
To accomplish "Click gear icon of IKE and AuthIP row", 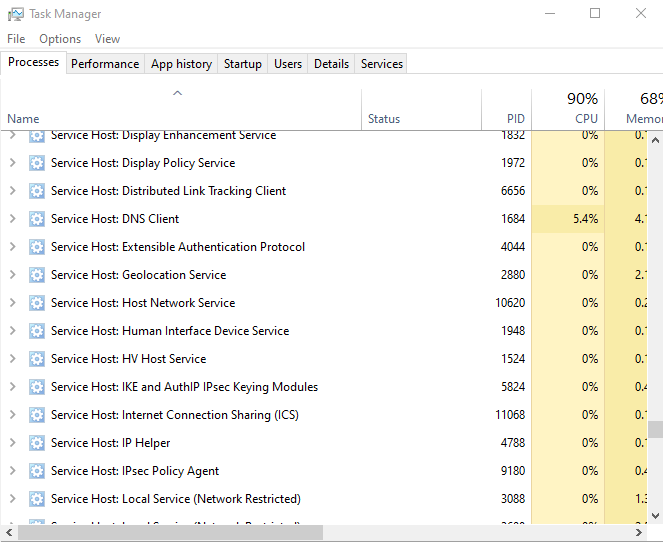I will 37,387.
